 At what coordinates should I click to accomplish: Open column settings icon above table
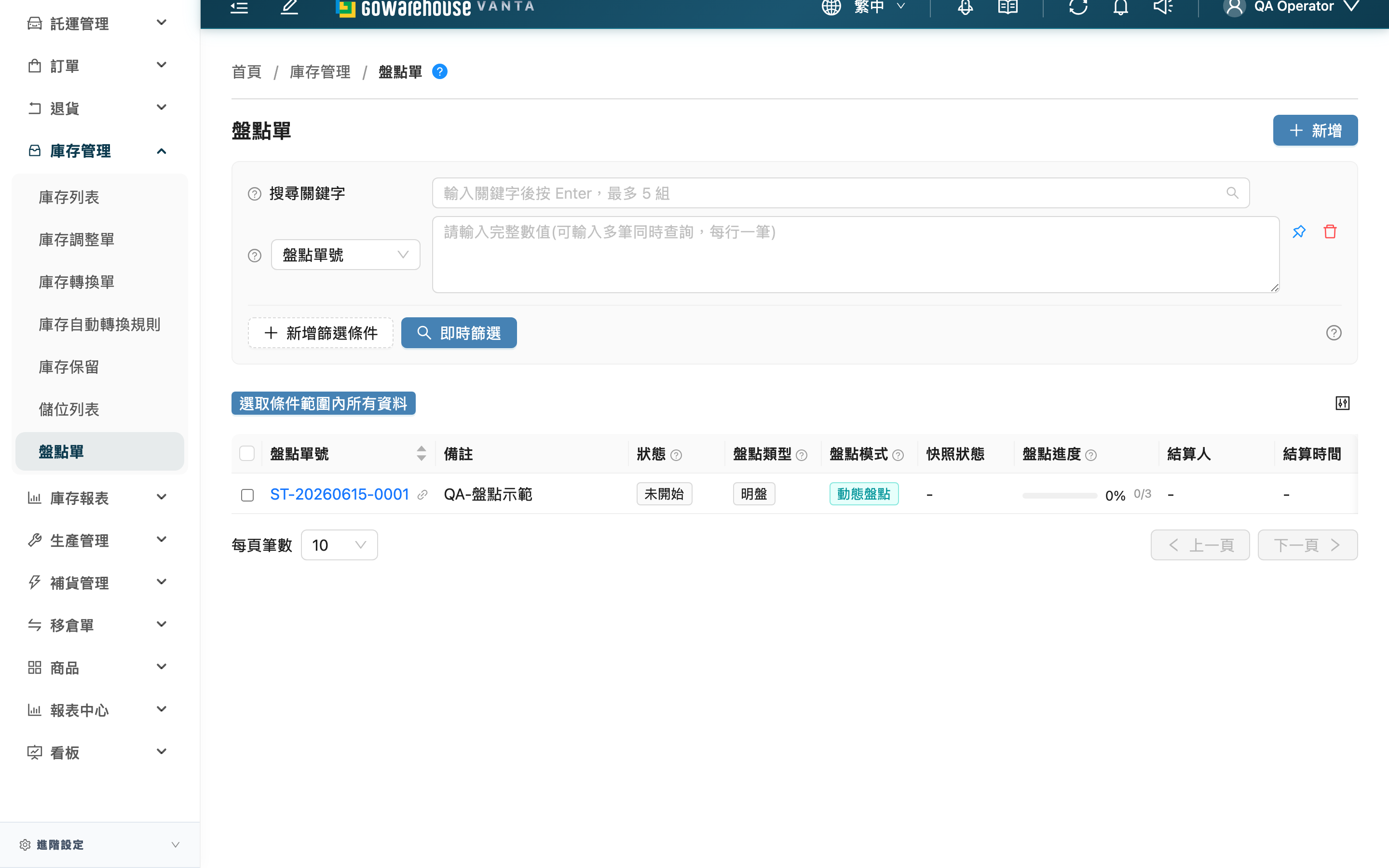(x=1343, y=403)
